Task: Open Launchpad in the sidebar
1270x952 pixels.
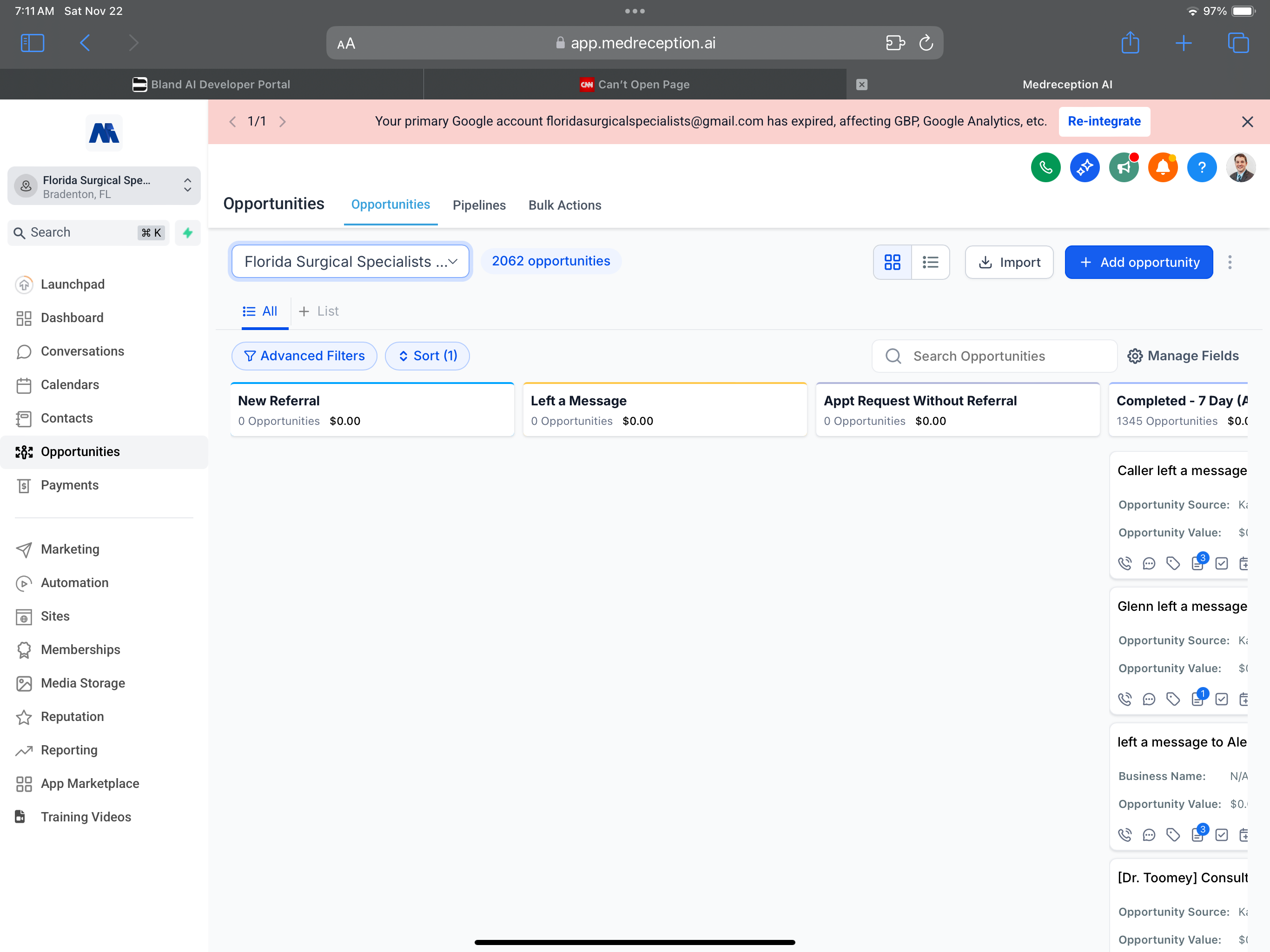Action: tap(104, 284)
